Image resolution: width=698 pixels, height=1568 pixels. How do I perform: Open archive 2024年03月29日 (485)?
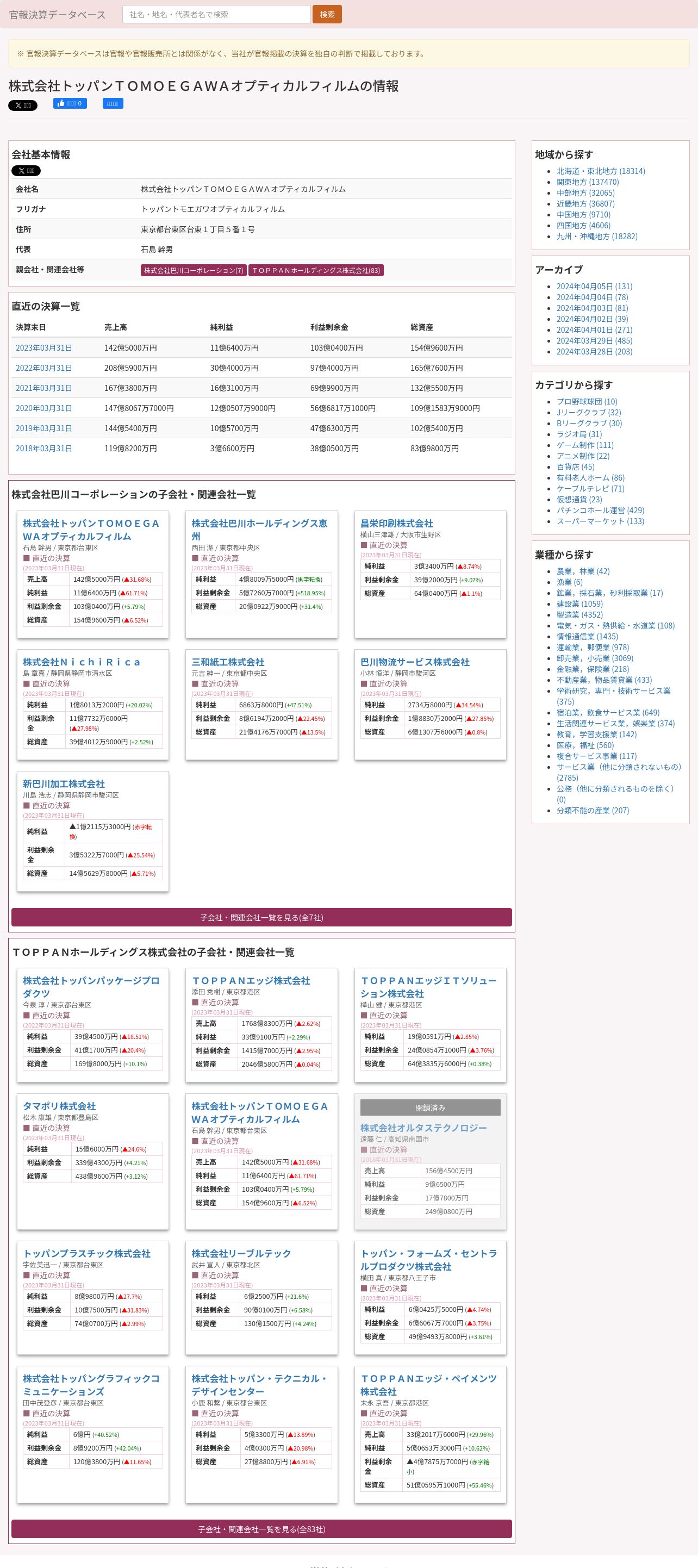[x=595, y=341]
